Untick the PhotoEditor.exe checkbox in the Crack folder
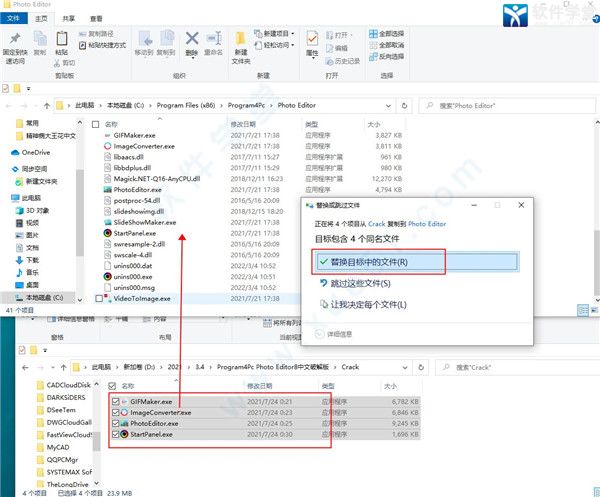This screenshot has height=497, width=600. tap(116, 424)
